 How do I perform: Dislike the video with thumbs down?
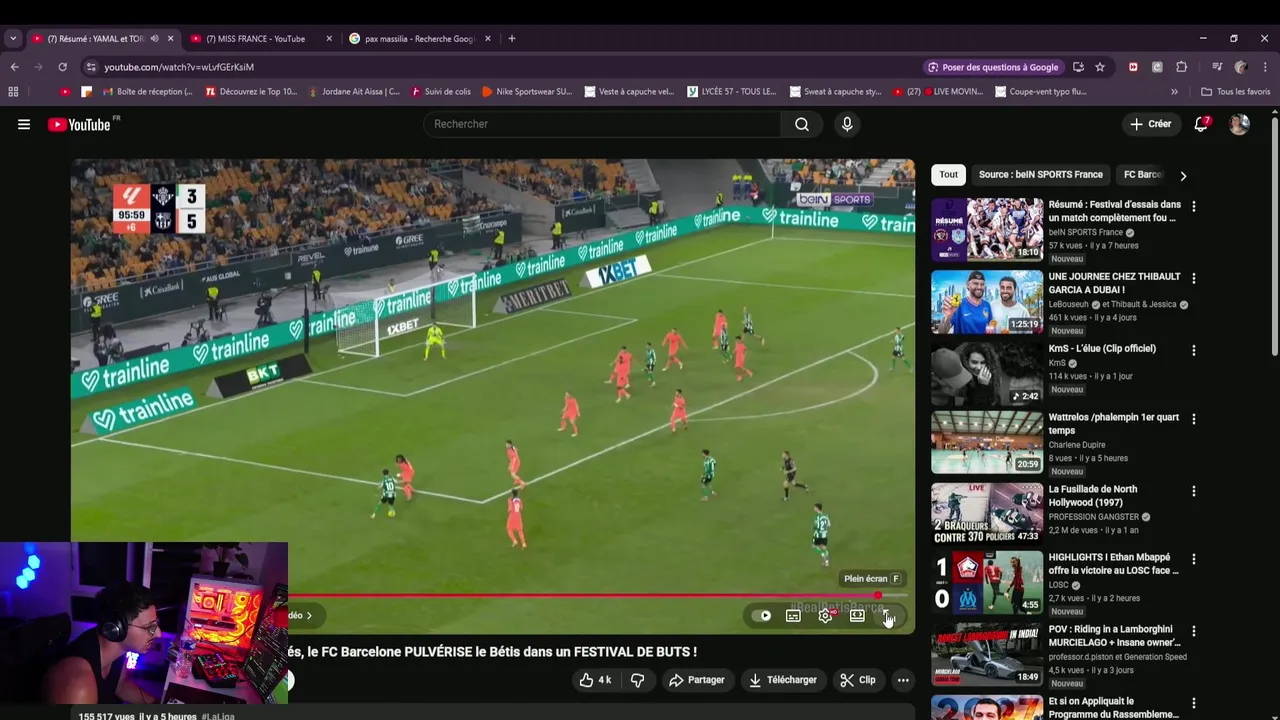tap(637, 680)
